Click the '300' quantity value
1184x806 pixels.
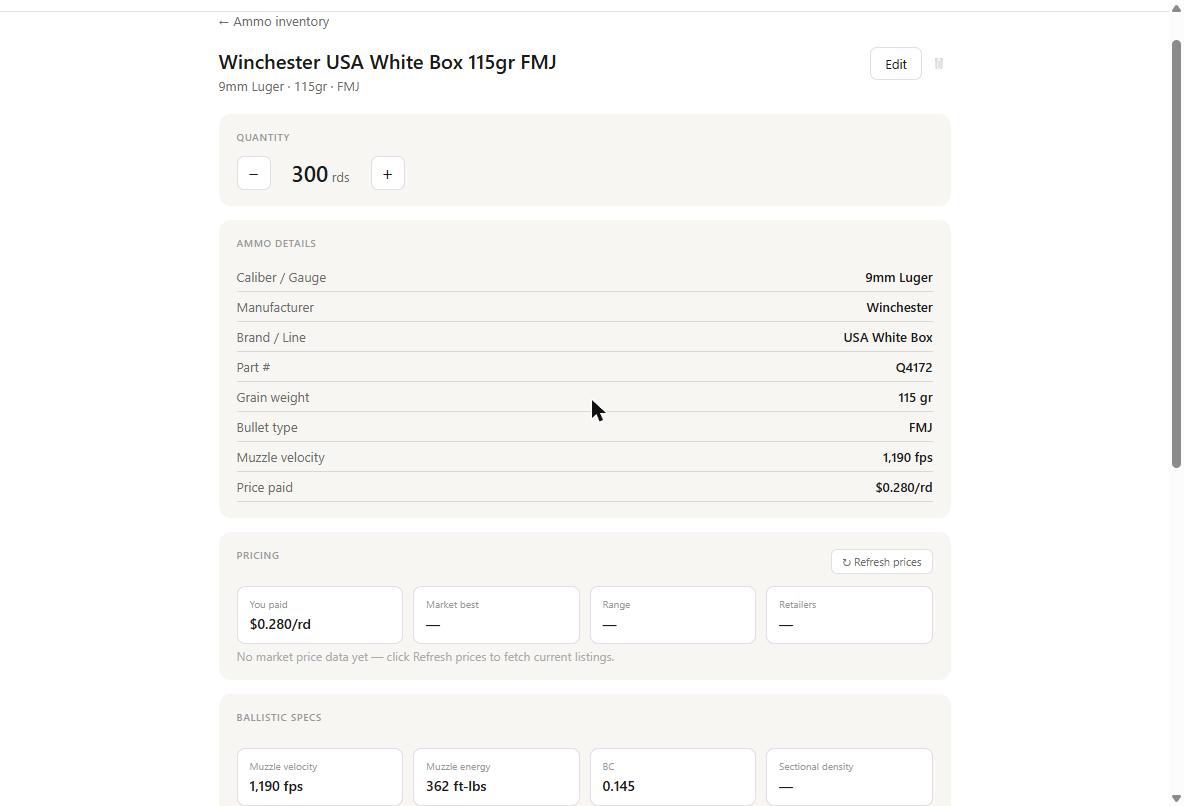(x=310, y=174)
